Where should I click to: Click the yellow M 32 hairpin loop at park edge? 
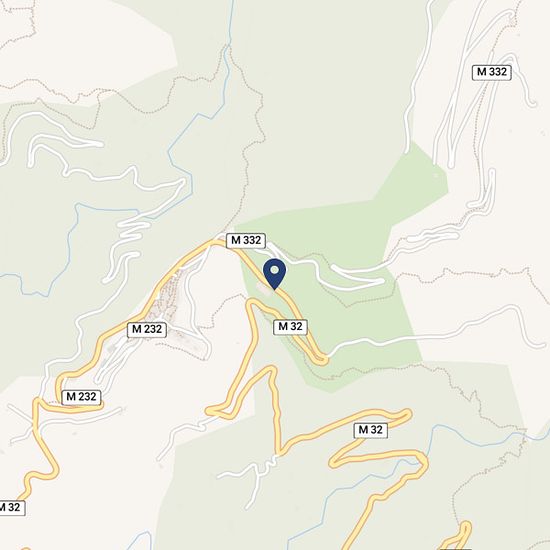[x=321, y=360]
